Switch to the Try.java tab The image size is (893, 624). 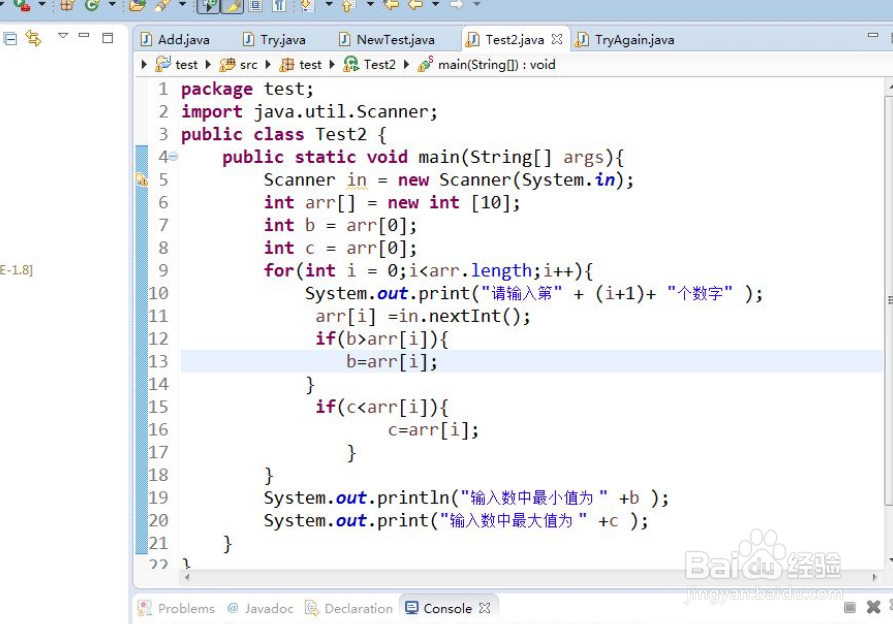tap(275, 39)
